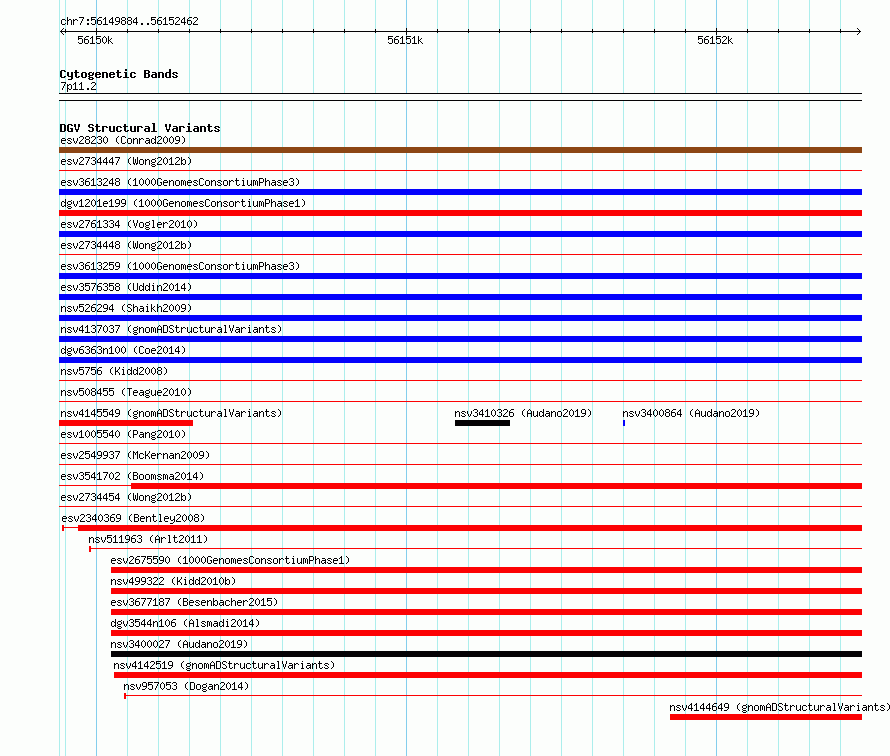Open variant esv3541702 (Boomsma2014)

click(x=132, y=476)
